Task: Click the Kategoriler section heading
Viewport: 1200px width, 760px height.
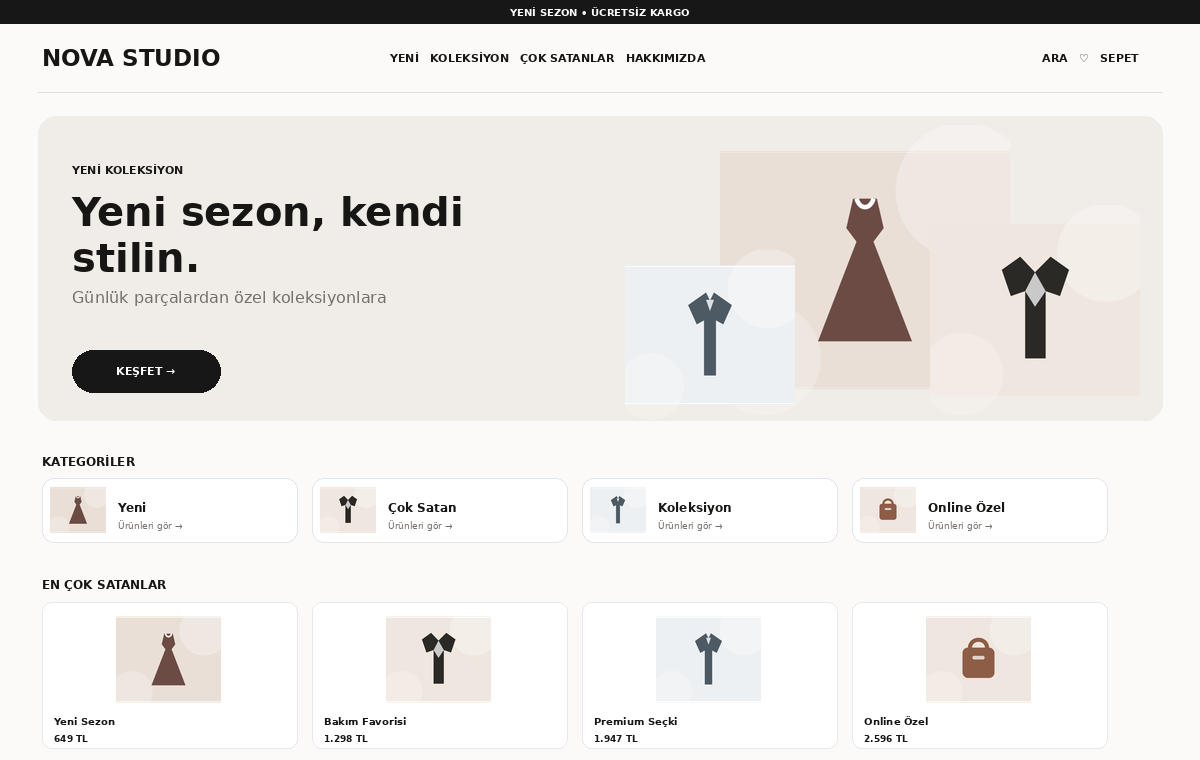Action: (88, 462)
